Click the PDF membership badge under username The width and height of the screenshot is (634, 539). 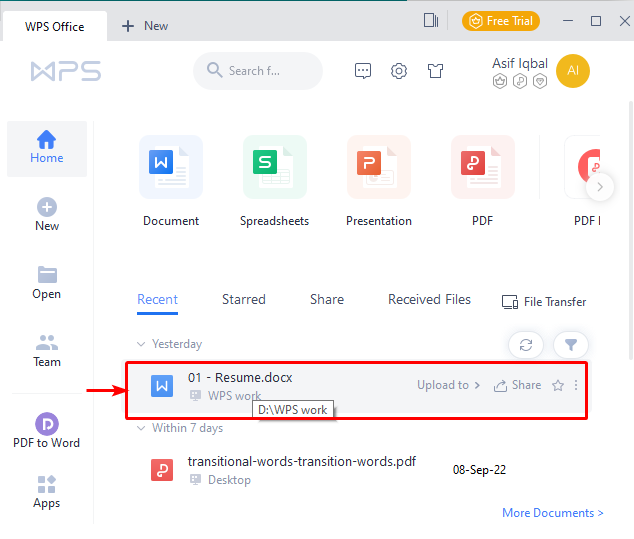tap(520, 81)
